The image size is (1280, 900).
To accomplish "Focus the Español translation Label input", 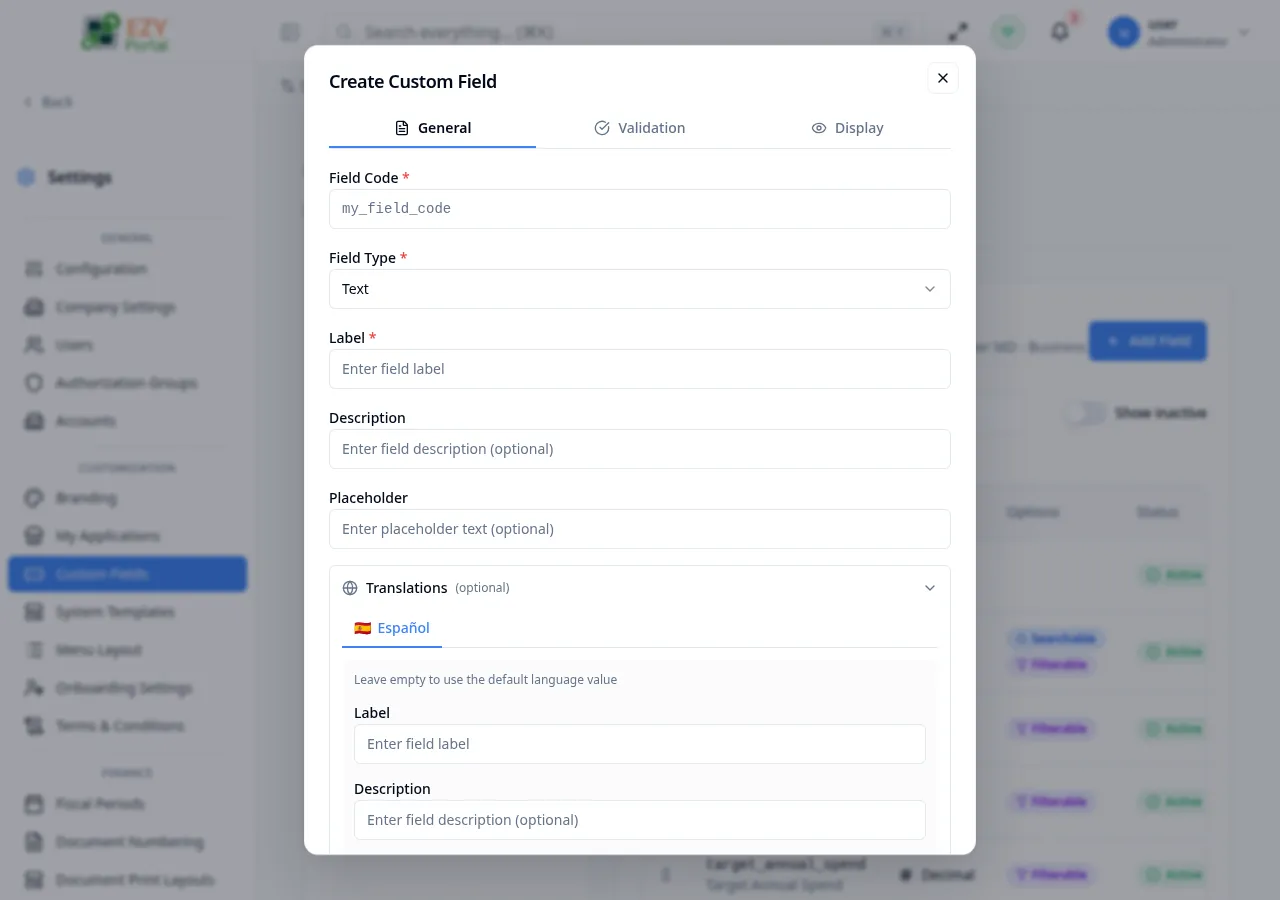I will pos(640,744).
